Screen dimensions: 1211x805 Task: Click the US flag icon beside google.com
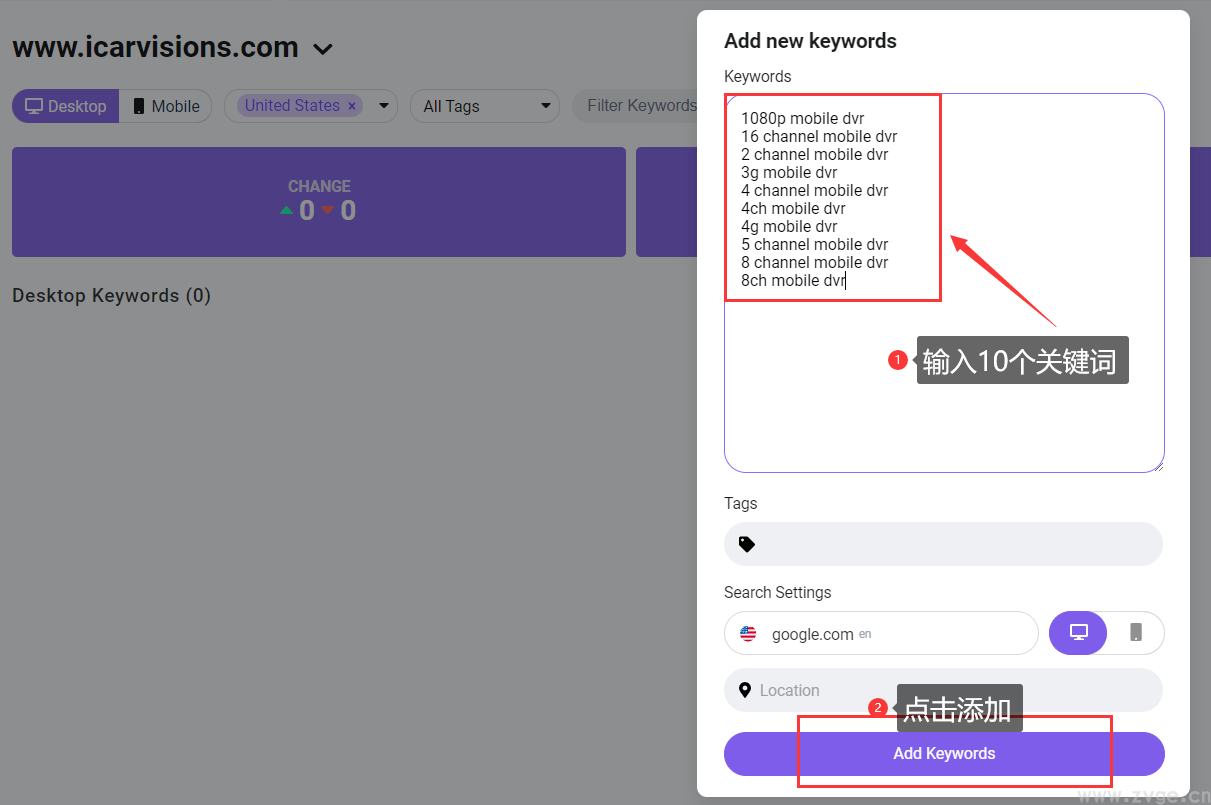pyautogui.click(x=748, y=634)
